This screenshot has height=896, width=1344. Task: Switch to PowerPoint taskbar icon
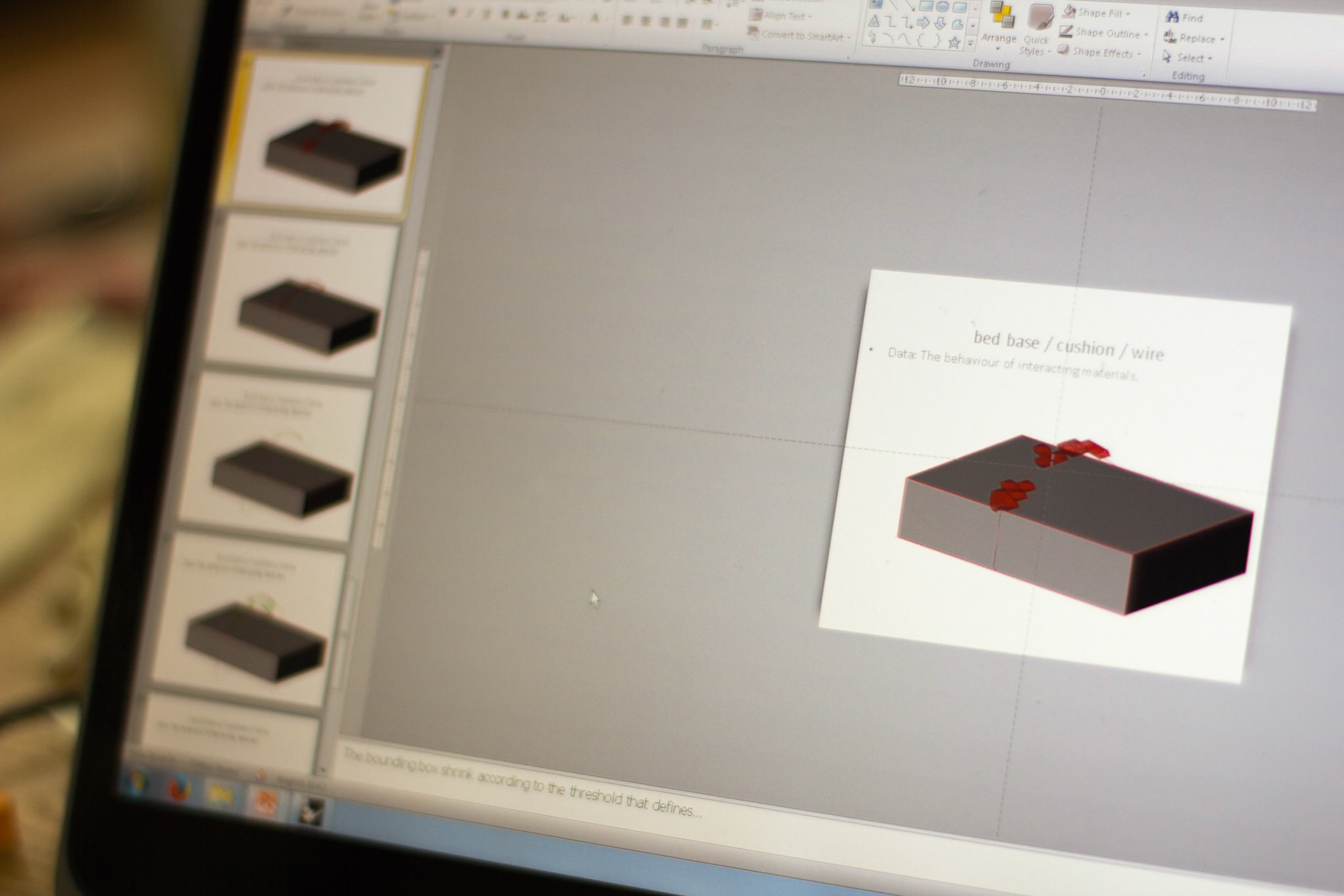(x=266, y=804)
